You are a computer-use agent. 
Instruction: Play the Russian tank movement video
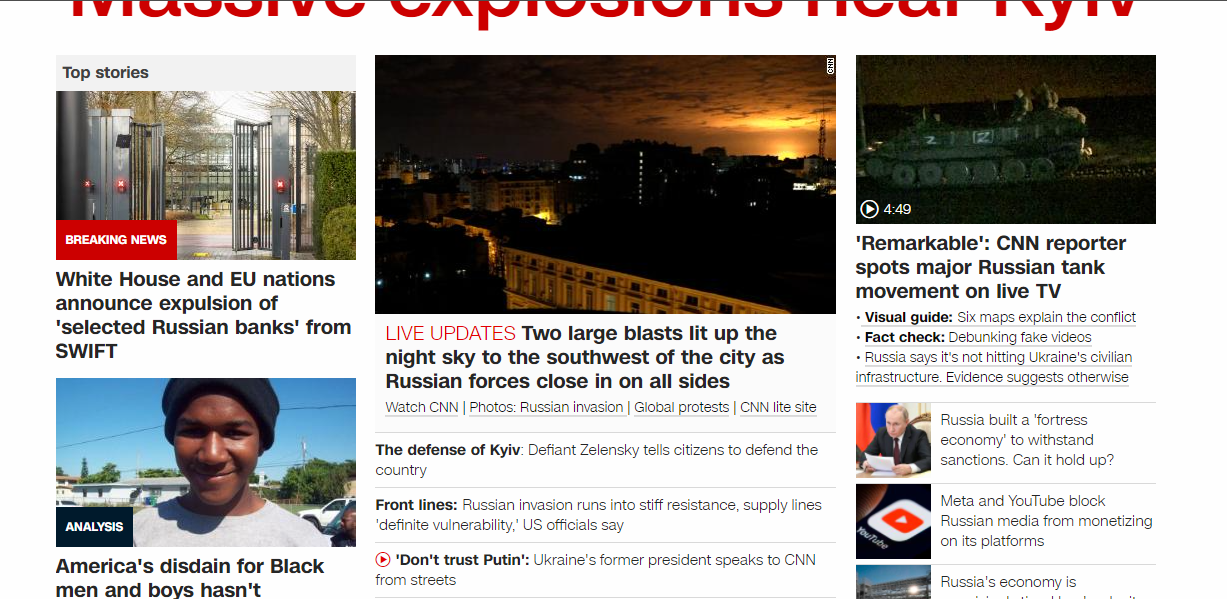click(x=869, y=209)
